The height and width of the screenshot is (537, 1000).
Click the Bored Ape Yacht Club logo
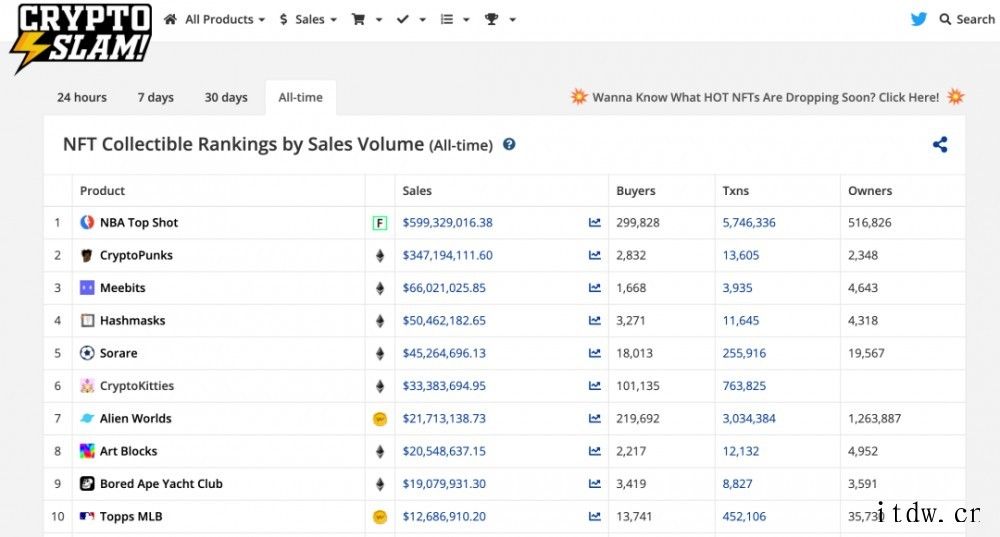pos(87,483)
